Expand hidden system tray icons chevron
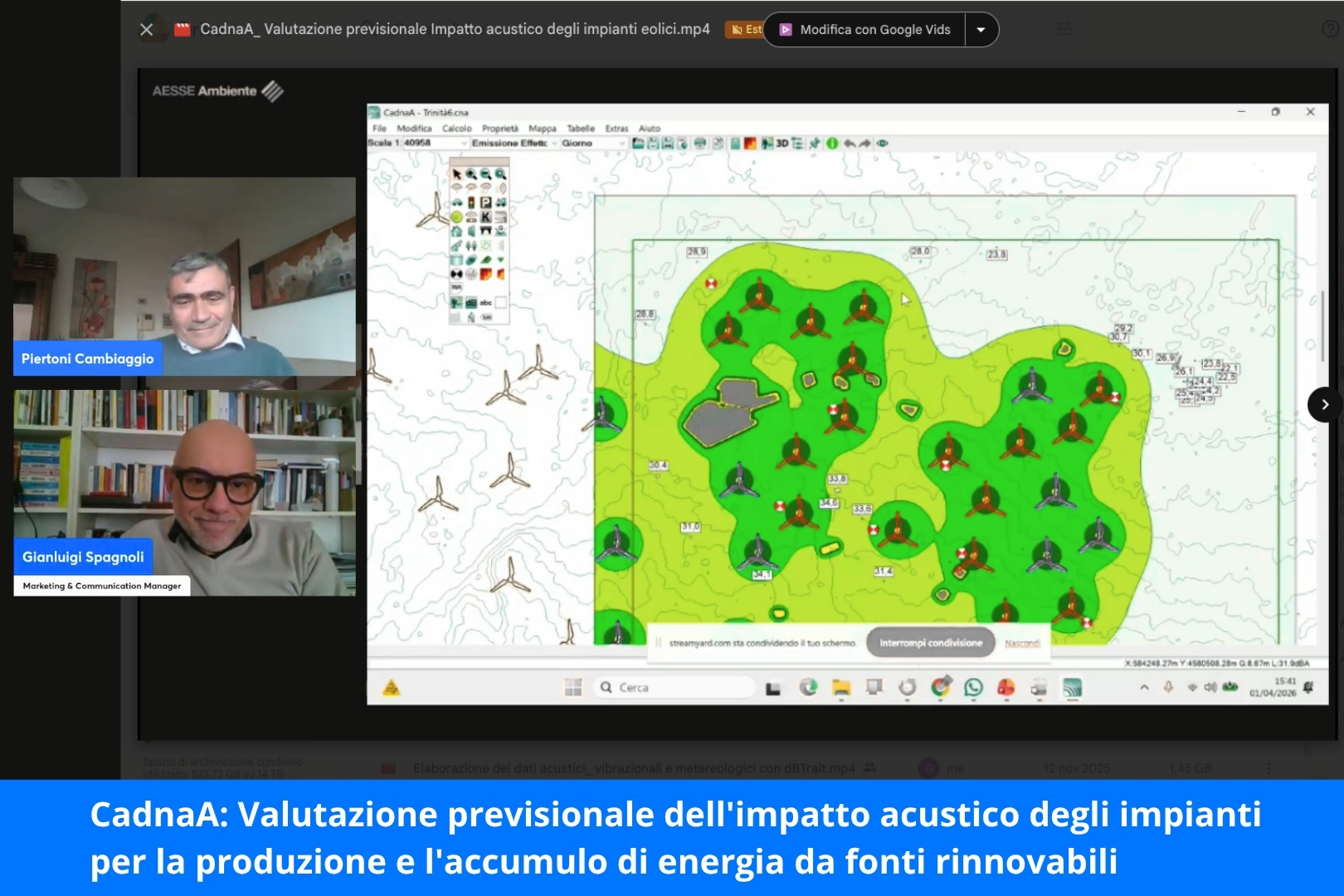 [1144, 687]
